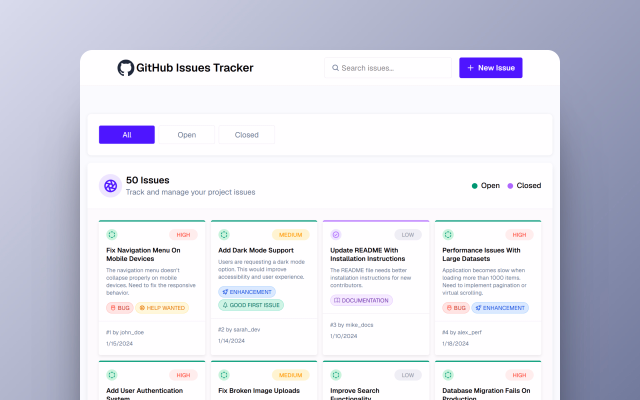640x400 pixels.
Task: Focus the Search issues field
Action: click(388, 68)
